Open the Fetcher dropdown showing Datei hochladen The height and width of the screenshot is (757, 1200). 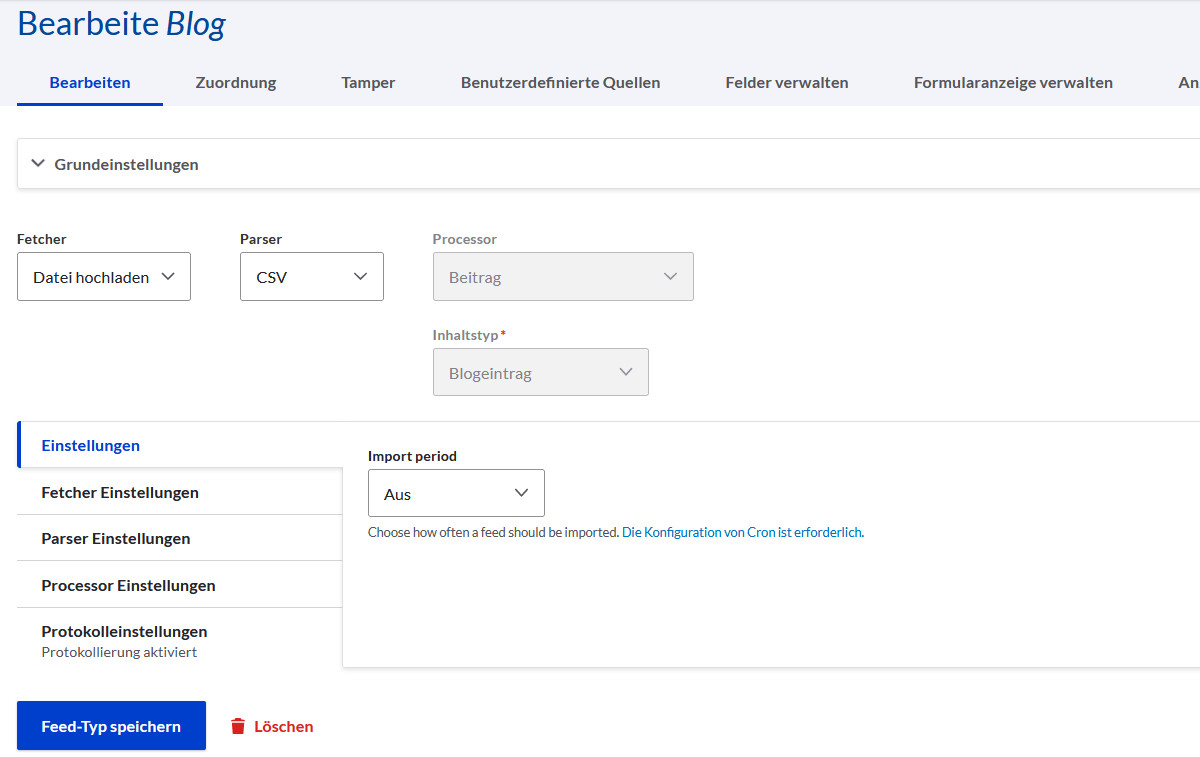point(103,276)
